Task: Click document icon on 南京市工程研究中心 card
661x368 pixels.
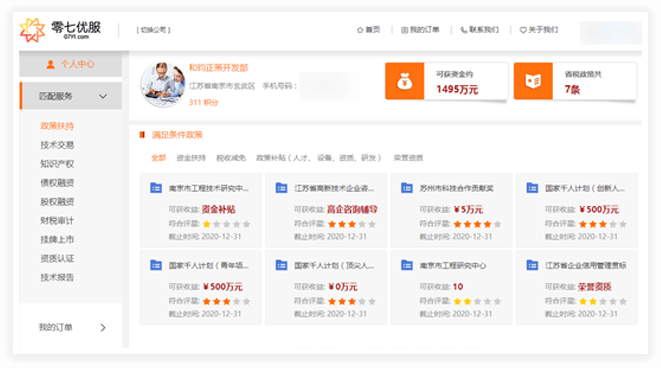Action: tap(407, 265)
